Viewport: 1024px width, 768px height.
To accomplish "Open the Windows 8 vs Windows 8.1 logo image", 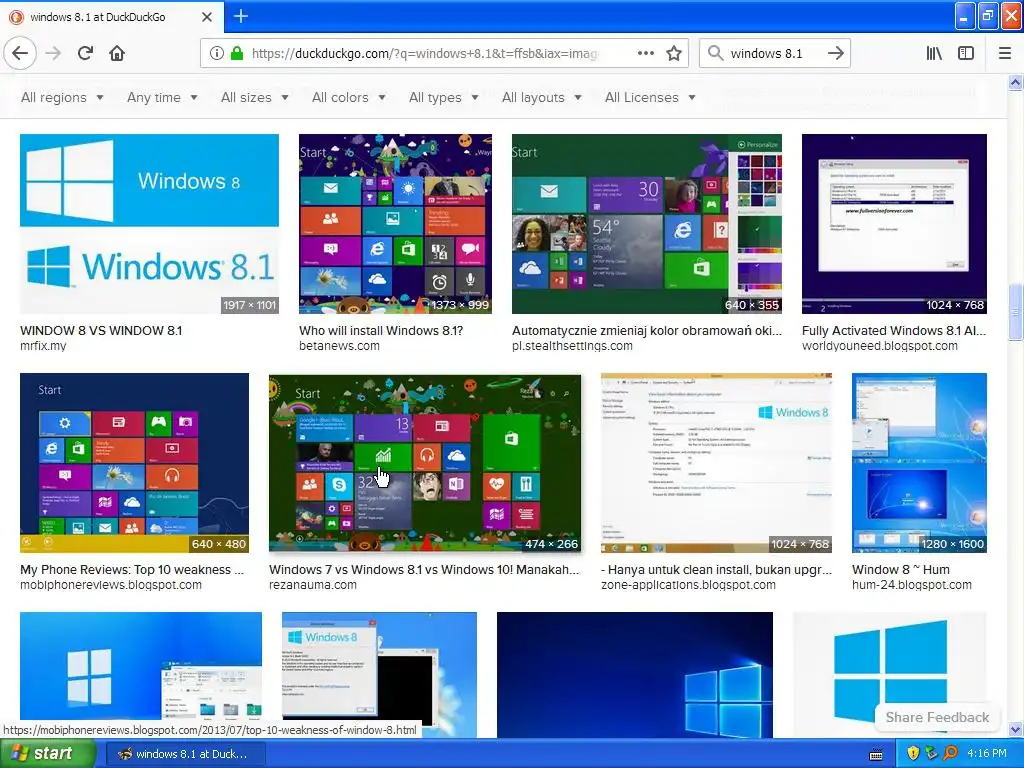I will pos(150,224).
